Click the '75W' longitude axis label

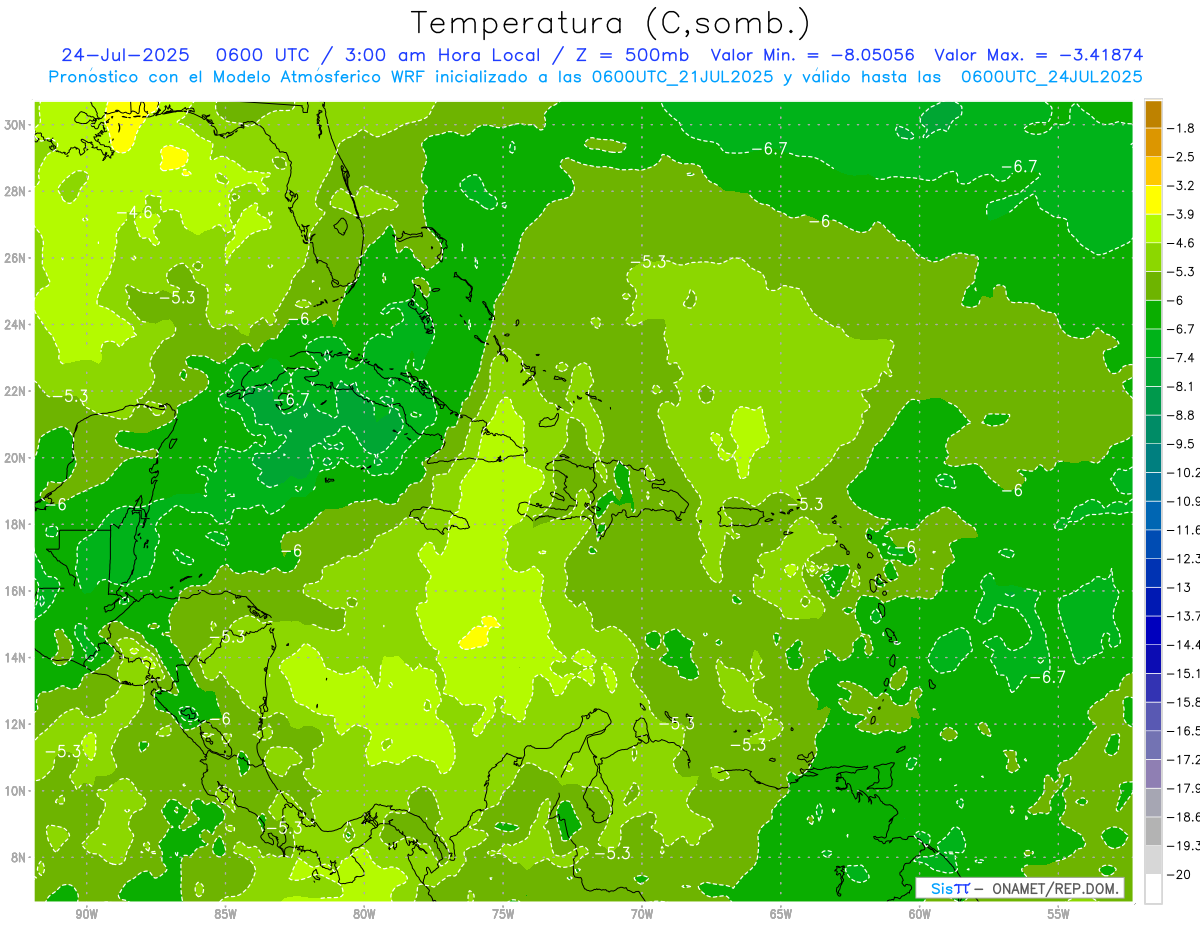coord(503,915)
